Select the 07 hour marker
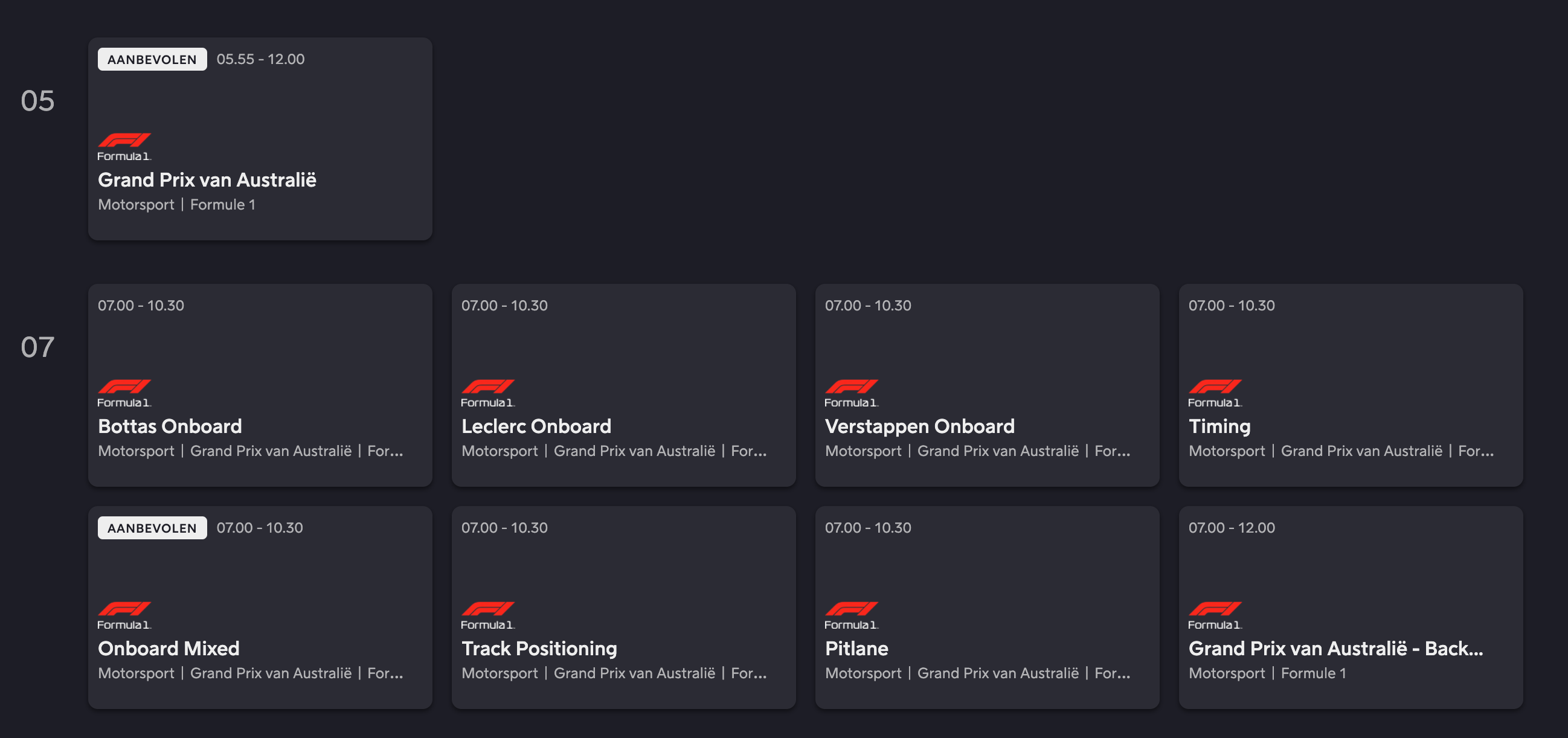 (37, 347)
